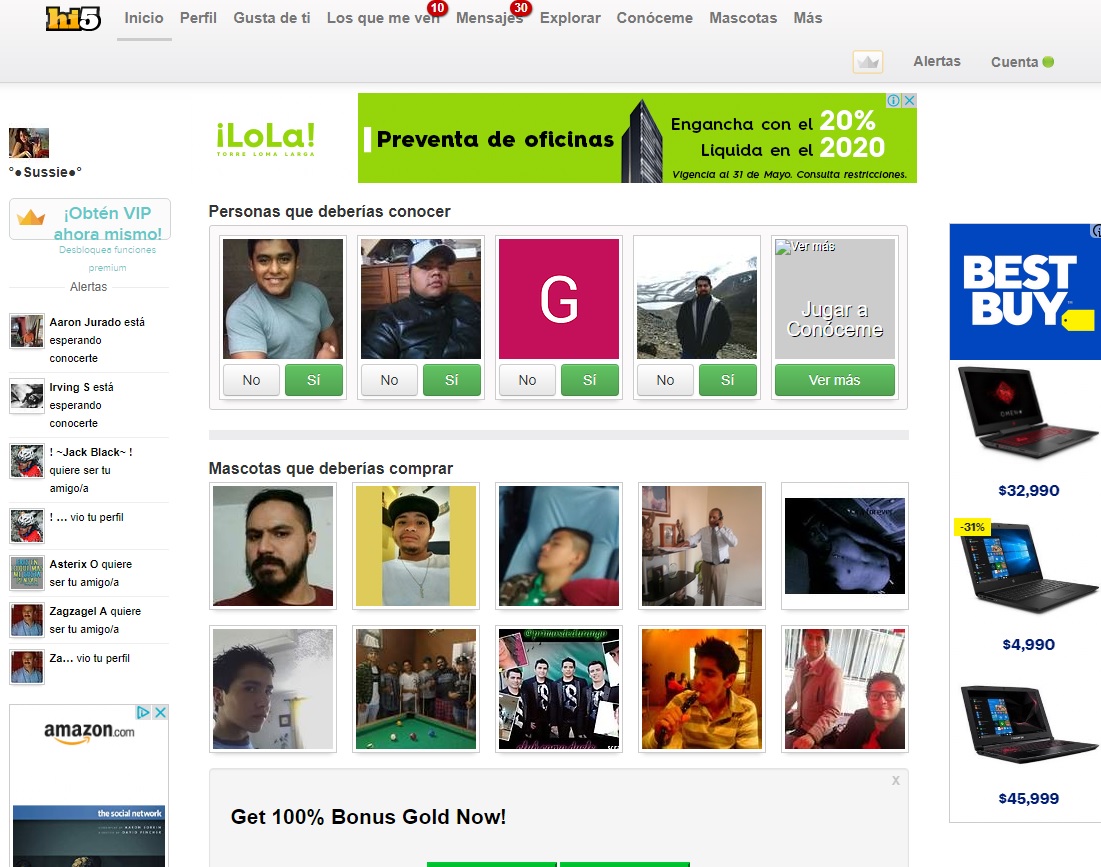This screenshot has height=867, width=1101.
Task: Click the ¡Obtén VIP ahora mismo! button
Action: [x=90, y=219]
